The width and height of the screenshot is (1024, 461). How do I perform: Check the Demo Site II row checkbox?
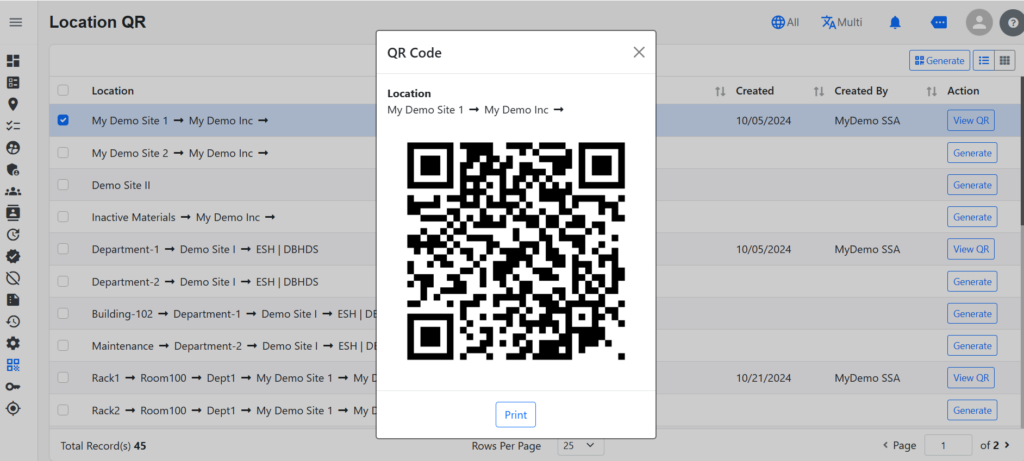point(63,185)
